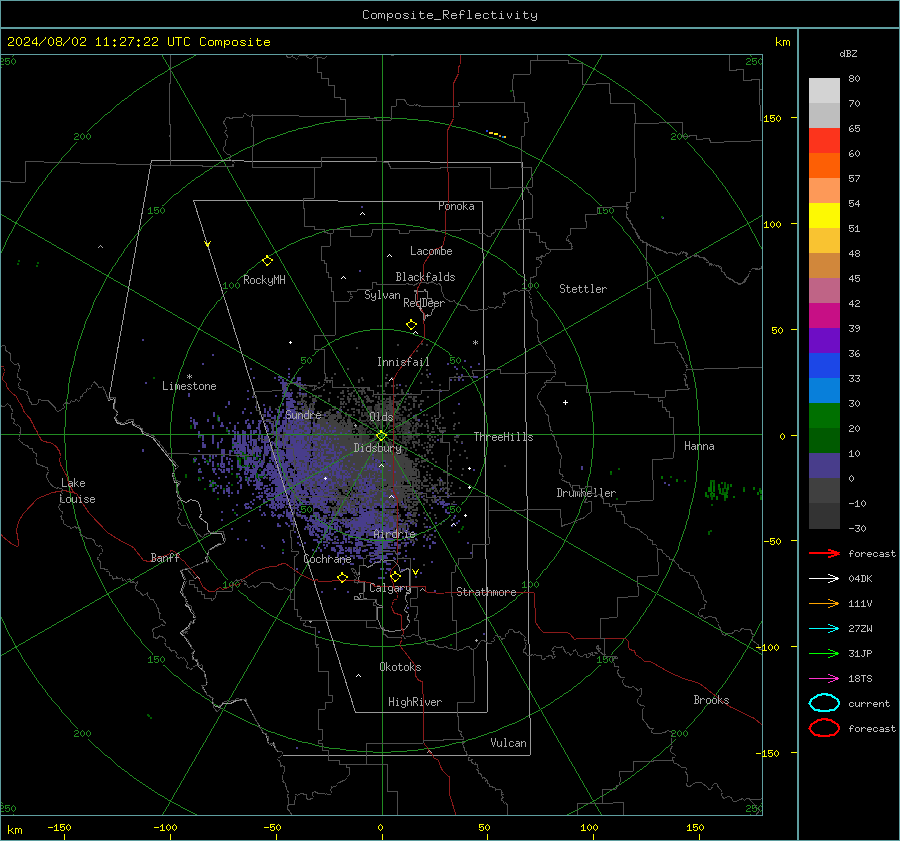The image size is (900, 841).
Task: Click the white 04DK arrow icon
Action: (x=824, y=579)
